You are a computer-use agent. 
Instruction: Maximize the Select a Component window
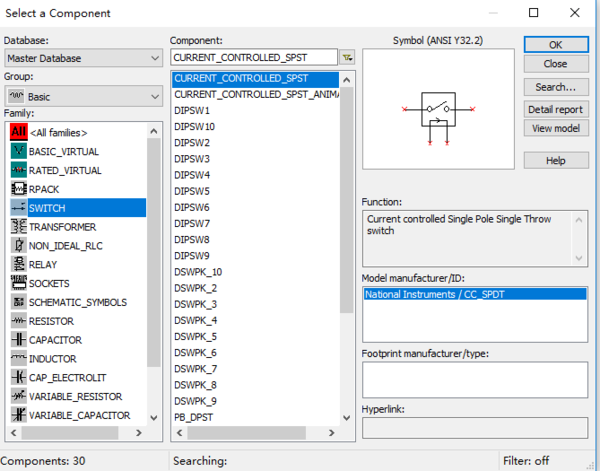pos(533,13)
